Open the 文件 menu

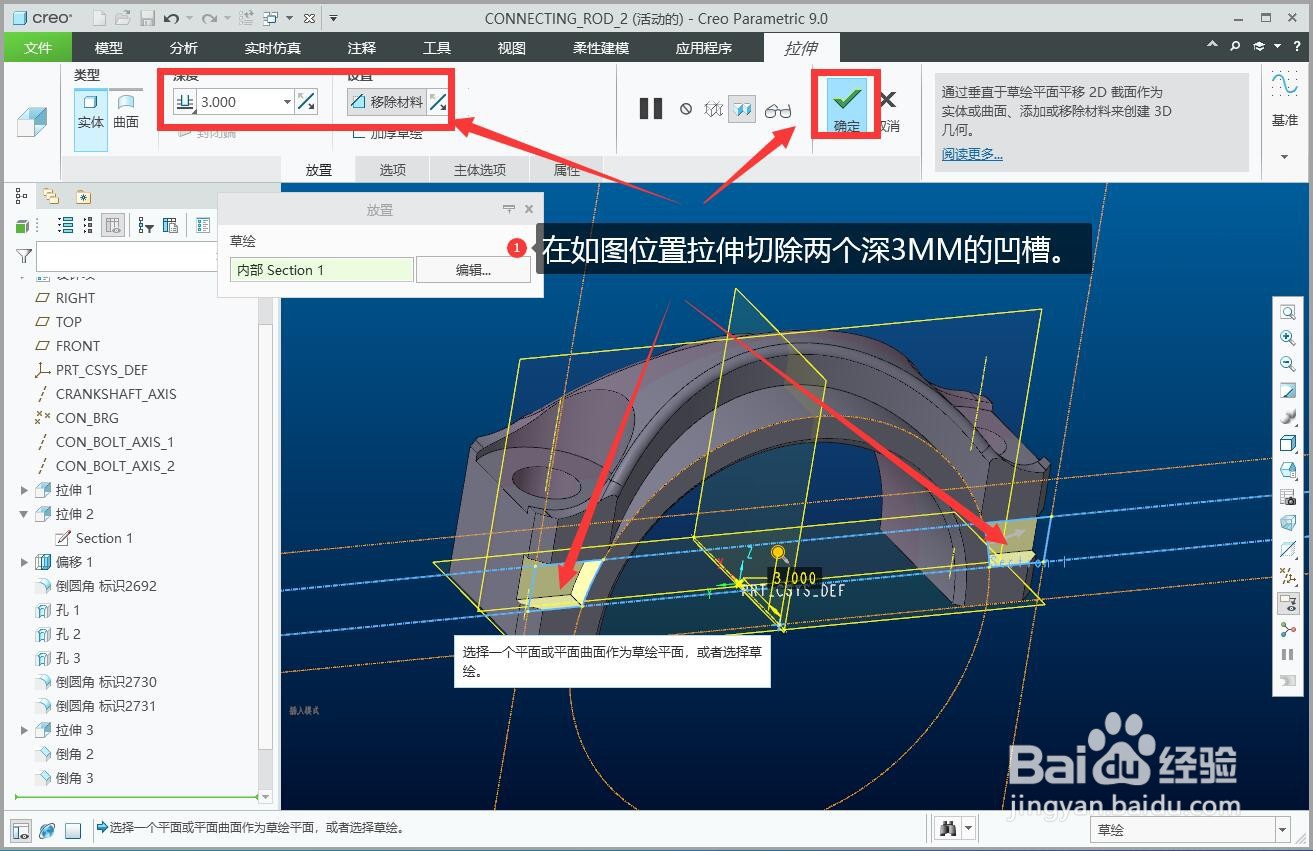[38, 47]
